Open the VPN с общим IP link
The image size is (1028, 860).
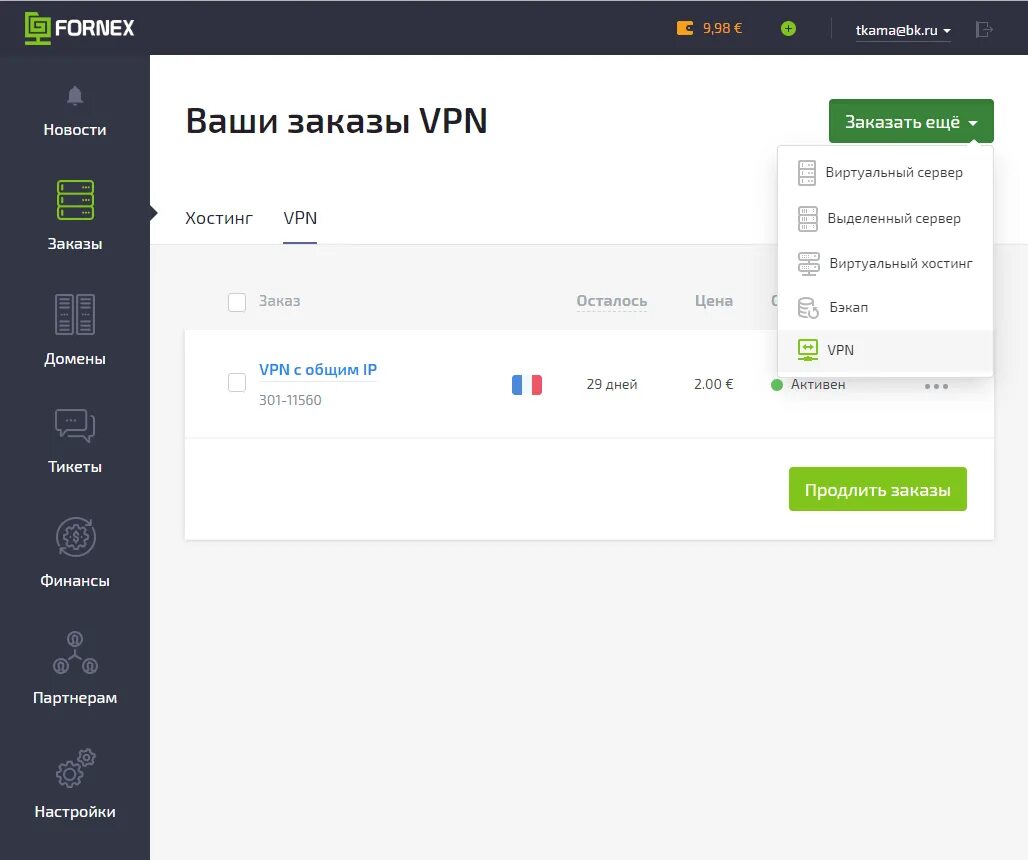318,370
